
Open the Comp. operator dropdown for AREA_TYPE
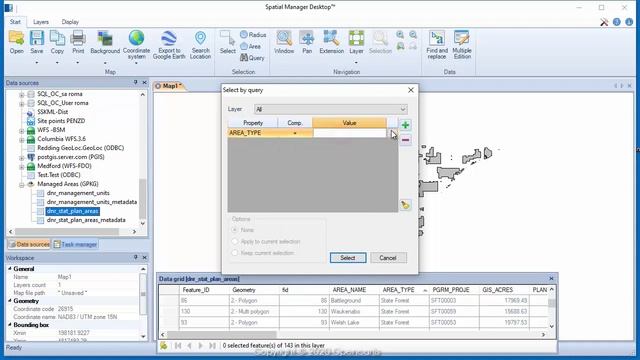[x=295, y=133]
